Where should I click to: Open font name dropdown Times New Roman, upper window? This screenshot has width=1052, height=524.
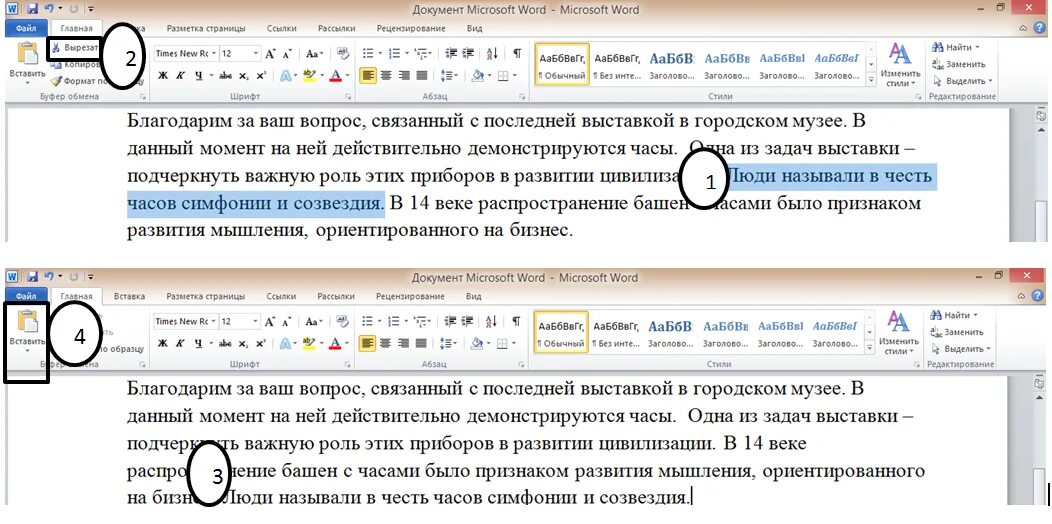coord(214,54)
